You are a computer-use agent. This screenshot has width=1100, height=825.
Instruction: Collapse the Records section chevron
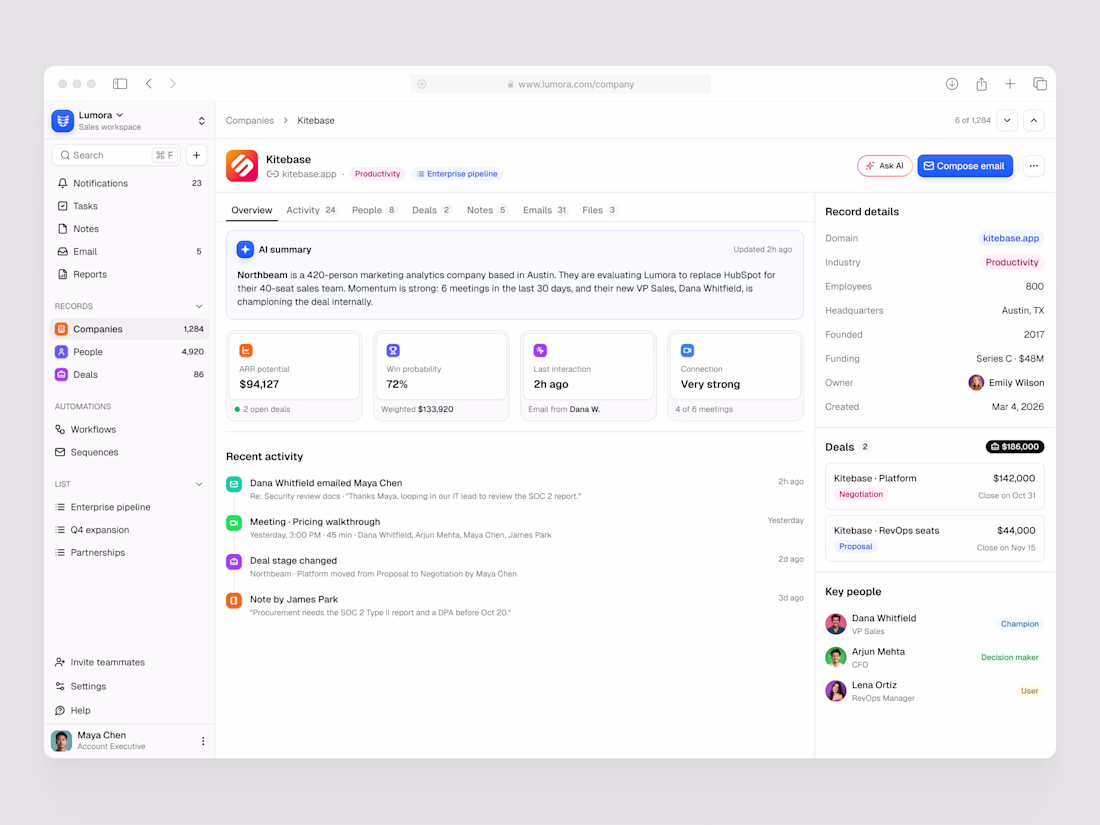click(x=199, y=307)
